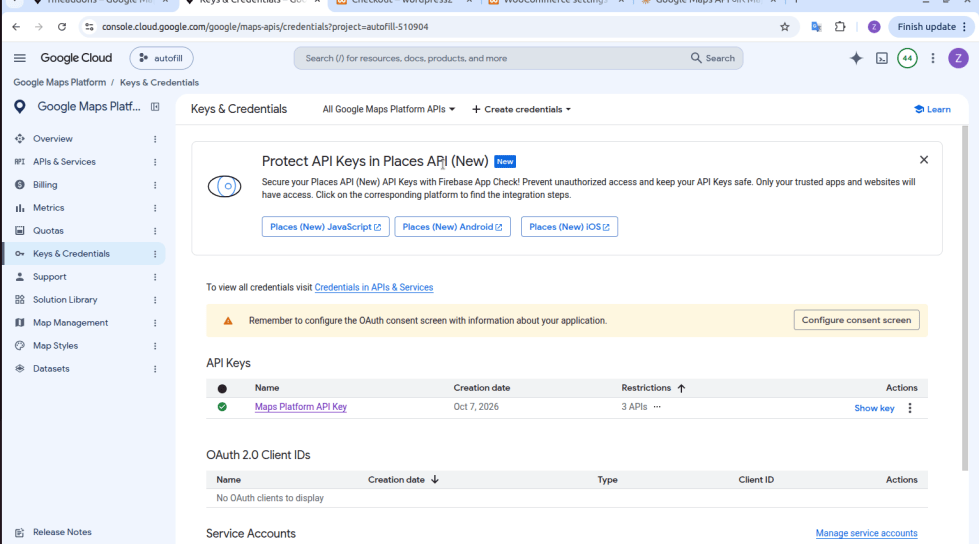Open the Z account avatar in console header
The width and height of the screenshot is (979, 544).
click(x=958, y=58)
